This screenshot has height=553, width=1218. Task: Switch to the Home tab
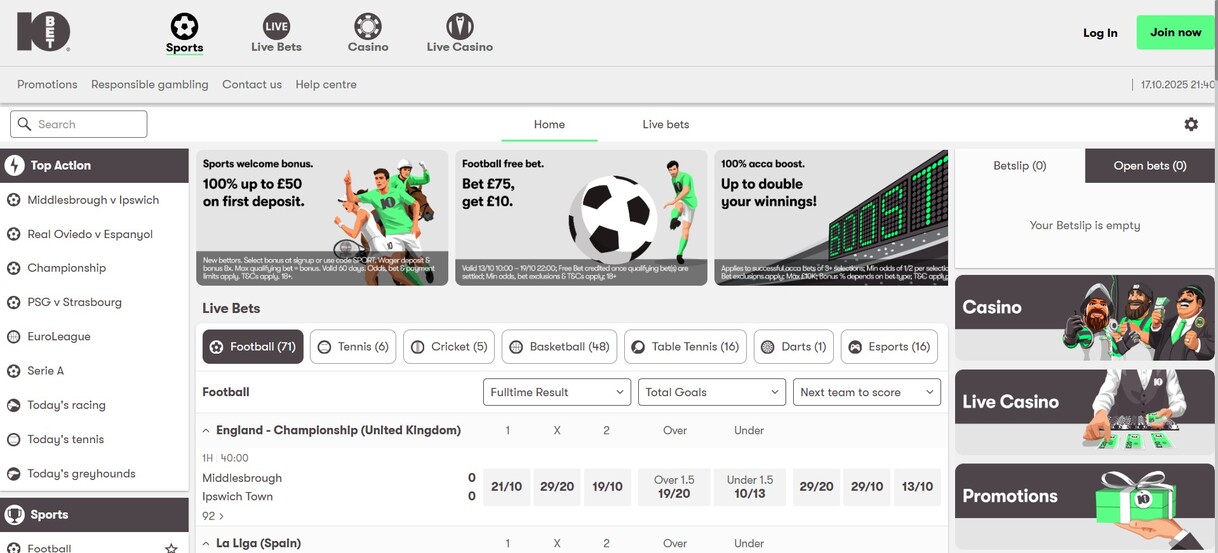coord(549,125)
